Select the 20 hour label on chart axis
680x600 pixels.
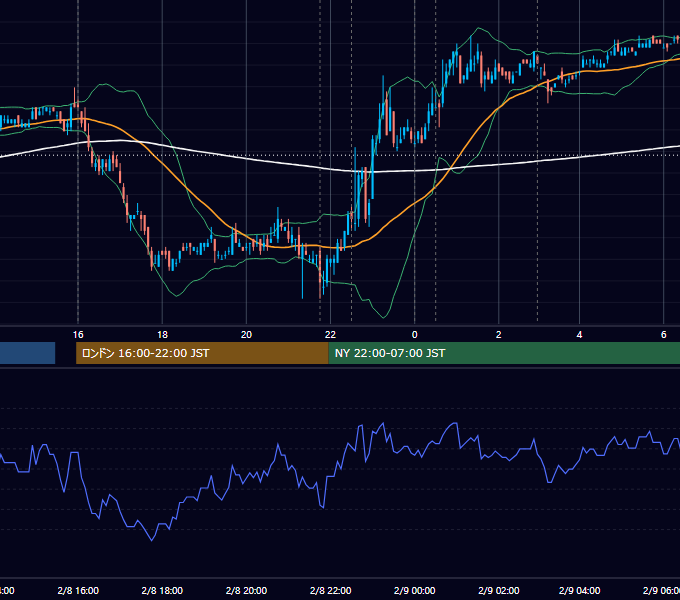click(246, 335)
